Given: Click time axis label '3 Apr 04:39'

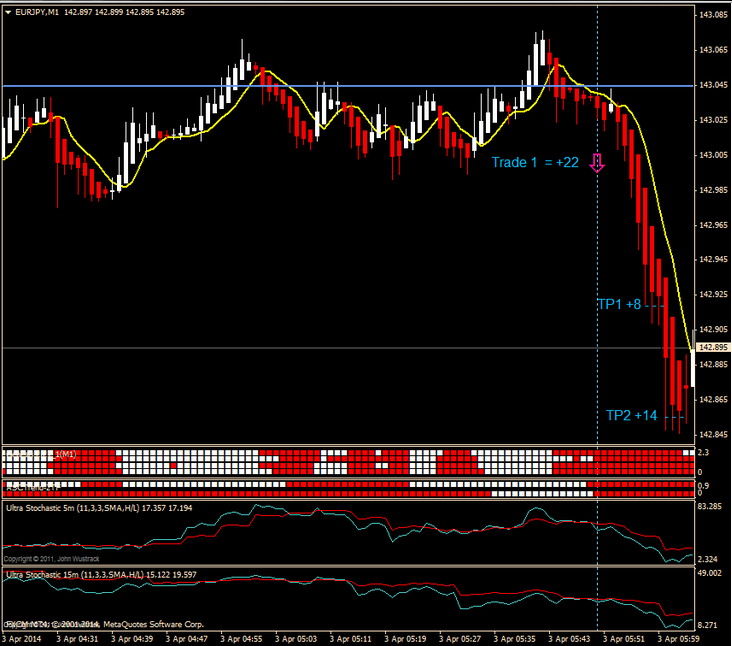Looking at the screenshot, I should click(x=132, y=639).
